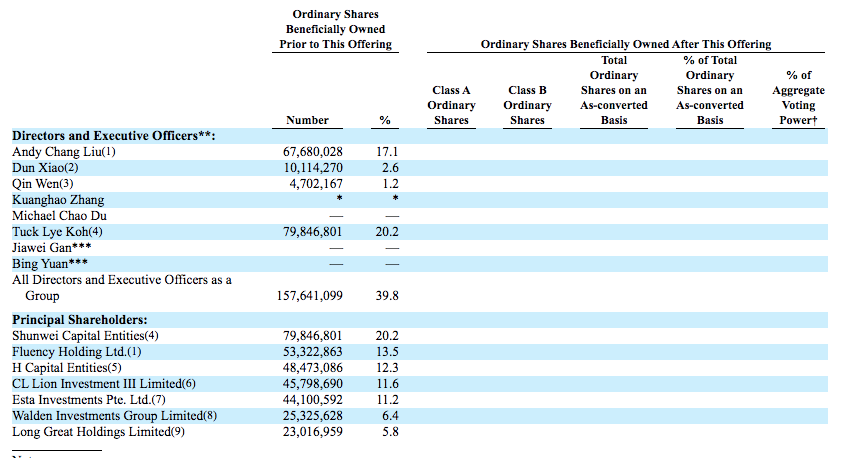Click the group percentage 39.8

[x=387, y=296]
